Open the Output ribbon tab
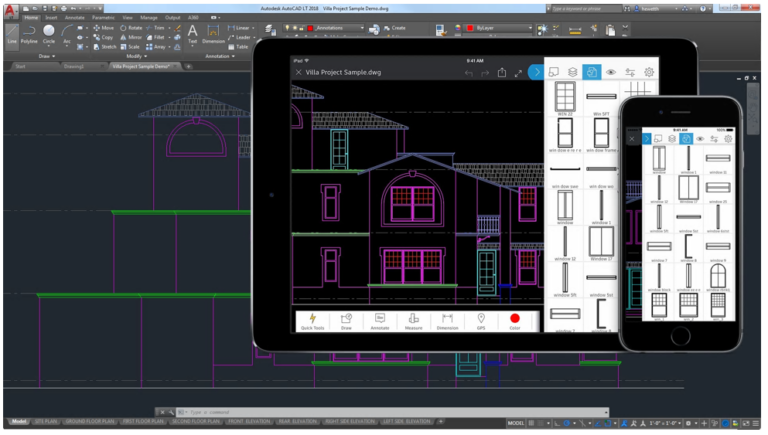This screenshot has width=768, height=435. click(x=172, y=18)
